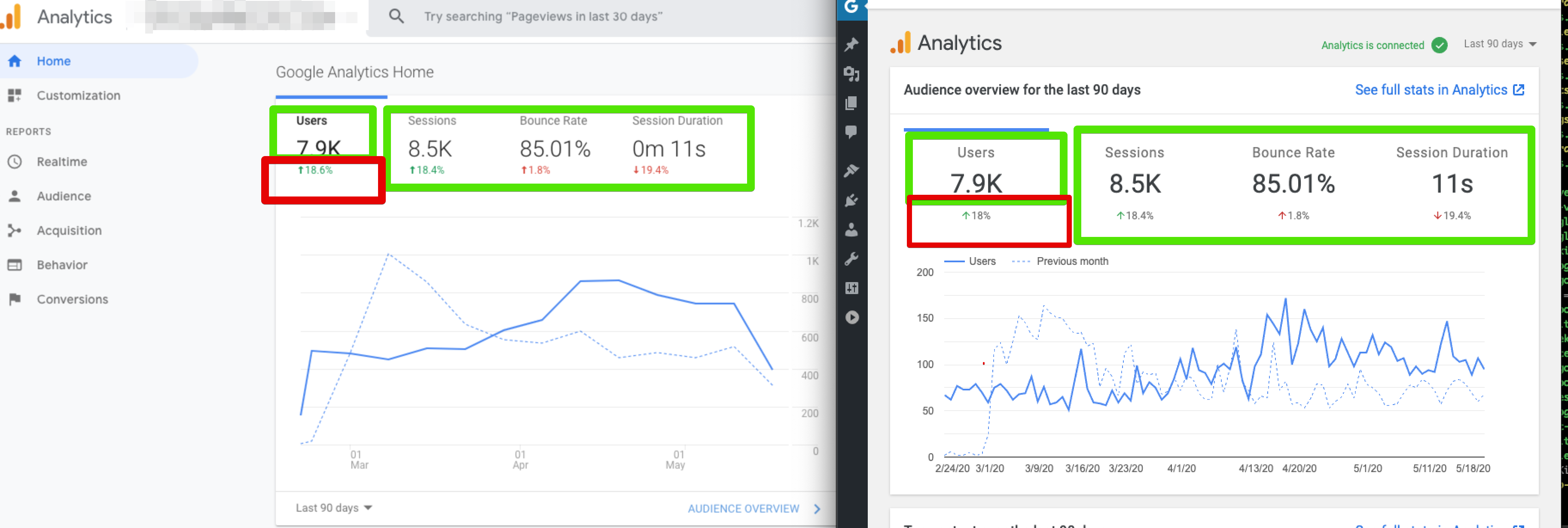Viewport: 1568px width, 528px height.
Task: Click the Site Kit G icon in WordPress sidebar
Action: coord(851,7)
